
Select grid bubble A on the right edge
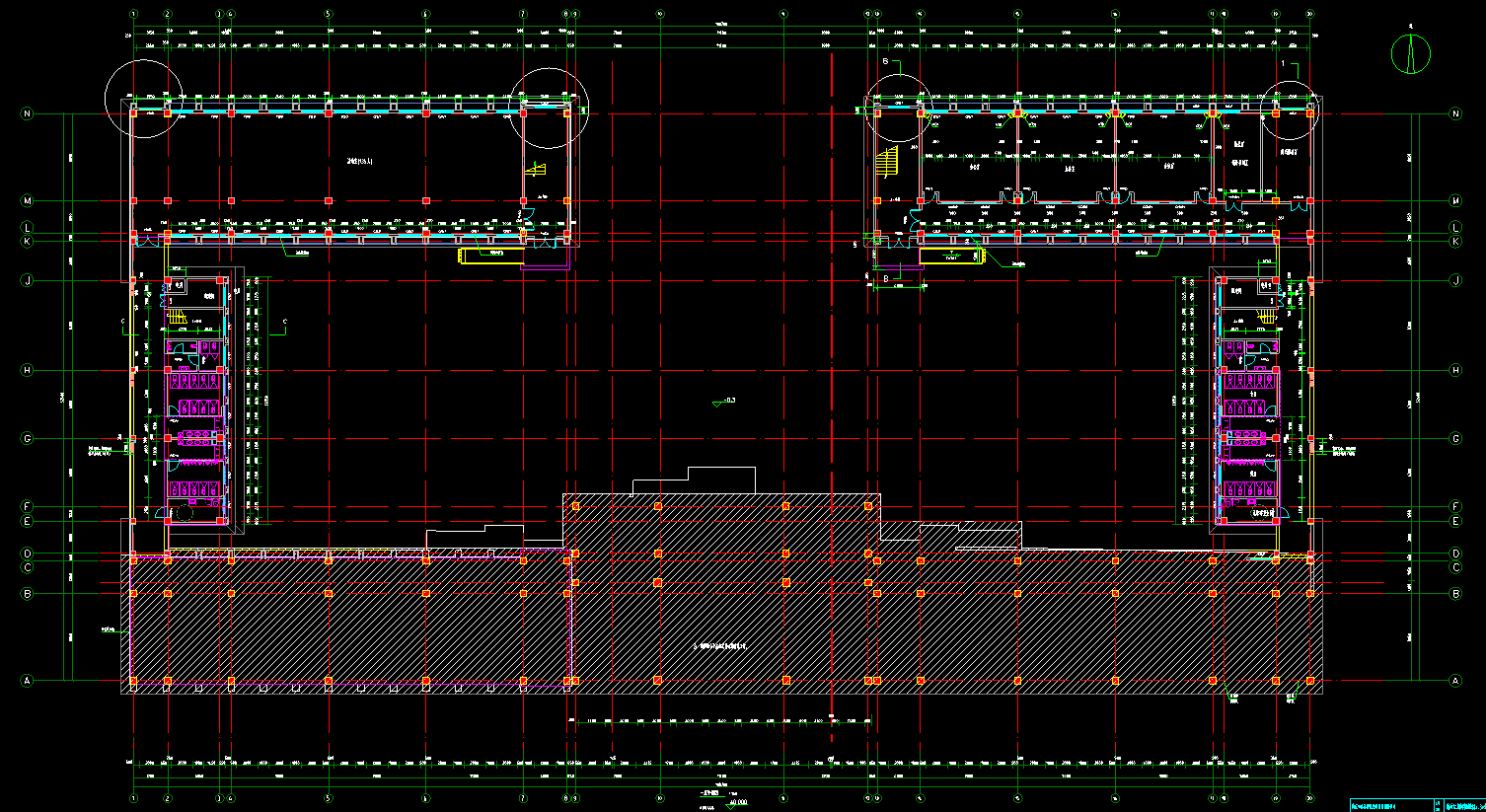pyautogui.click(x=1455, y=681)
